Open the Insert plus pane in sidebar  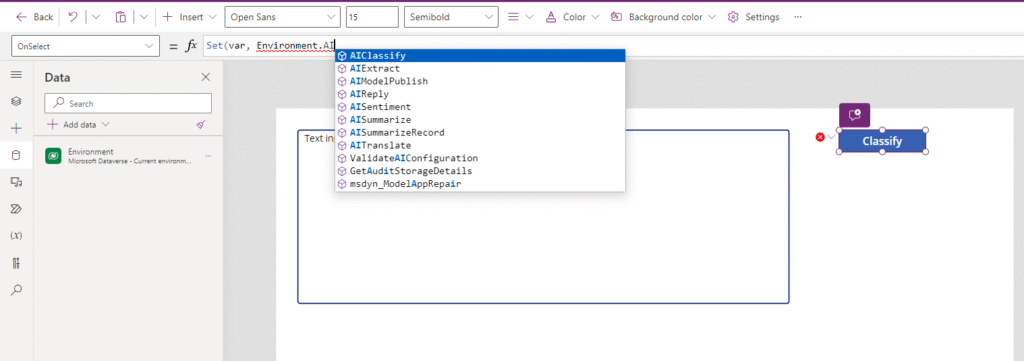(x=16, y=128)
